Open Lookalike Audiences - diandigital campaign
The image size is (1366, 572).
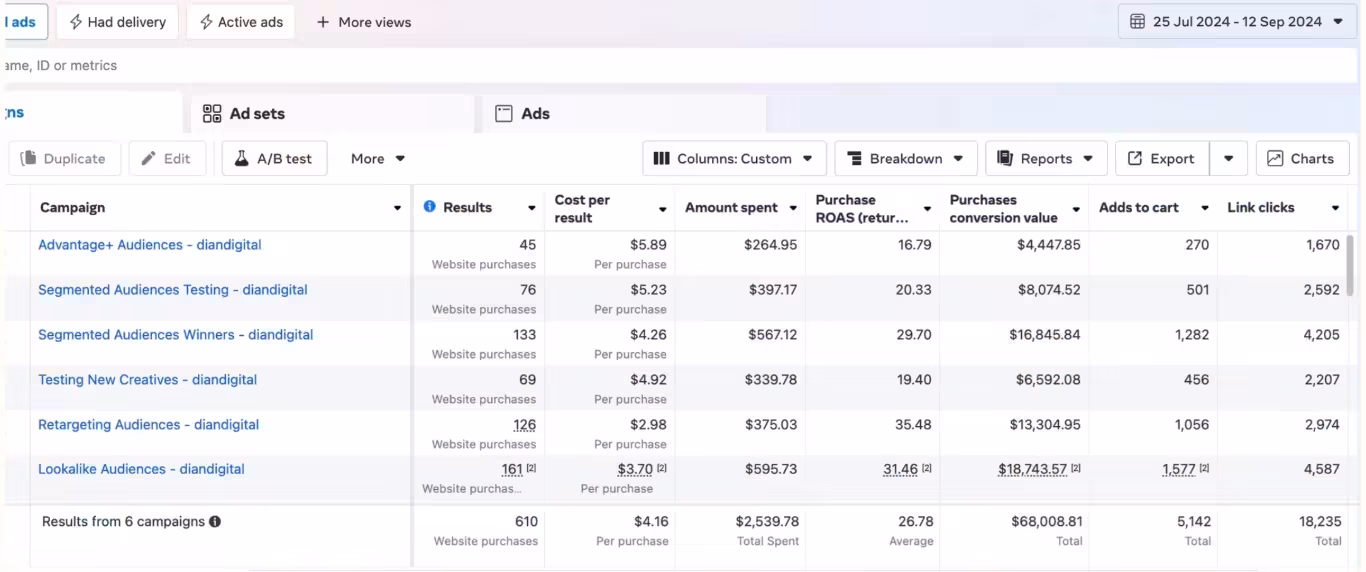point(141,469)
